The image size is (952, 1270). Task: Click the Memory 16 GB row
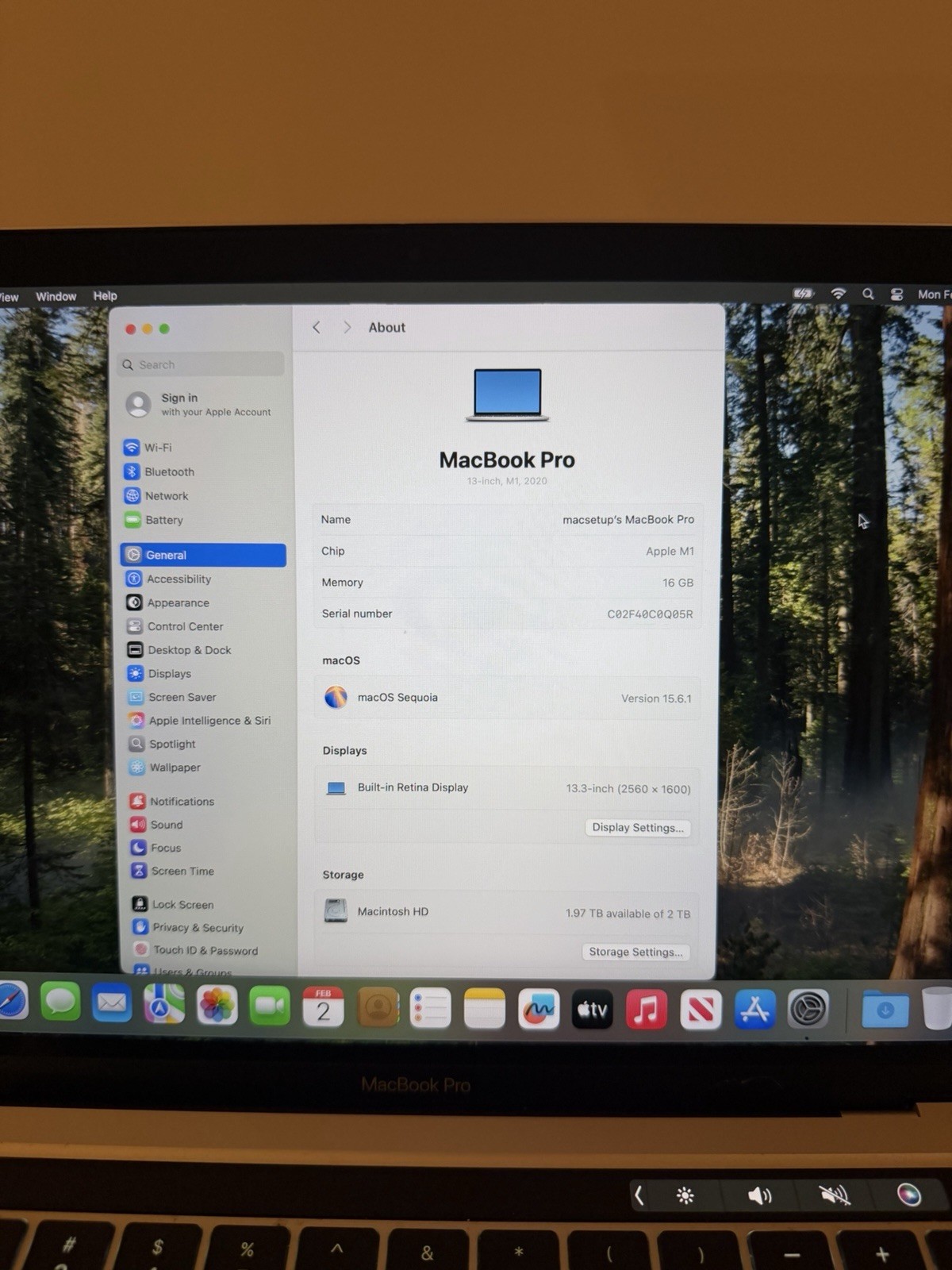(508, 582)
